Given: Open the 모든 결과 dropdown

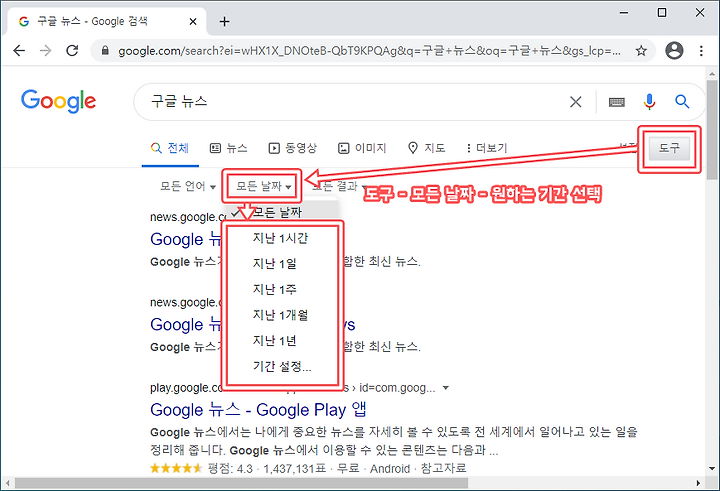Looking at the screenshot, I should 339,186.
